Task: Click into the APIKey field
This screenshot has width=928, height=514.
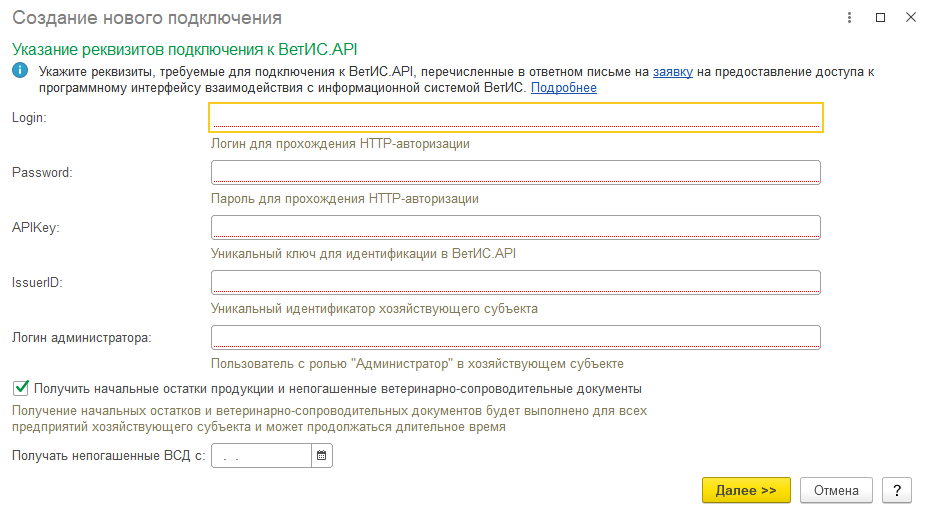Action: (x=515, y=227)
